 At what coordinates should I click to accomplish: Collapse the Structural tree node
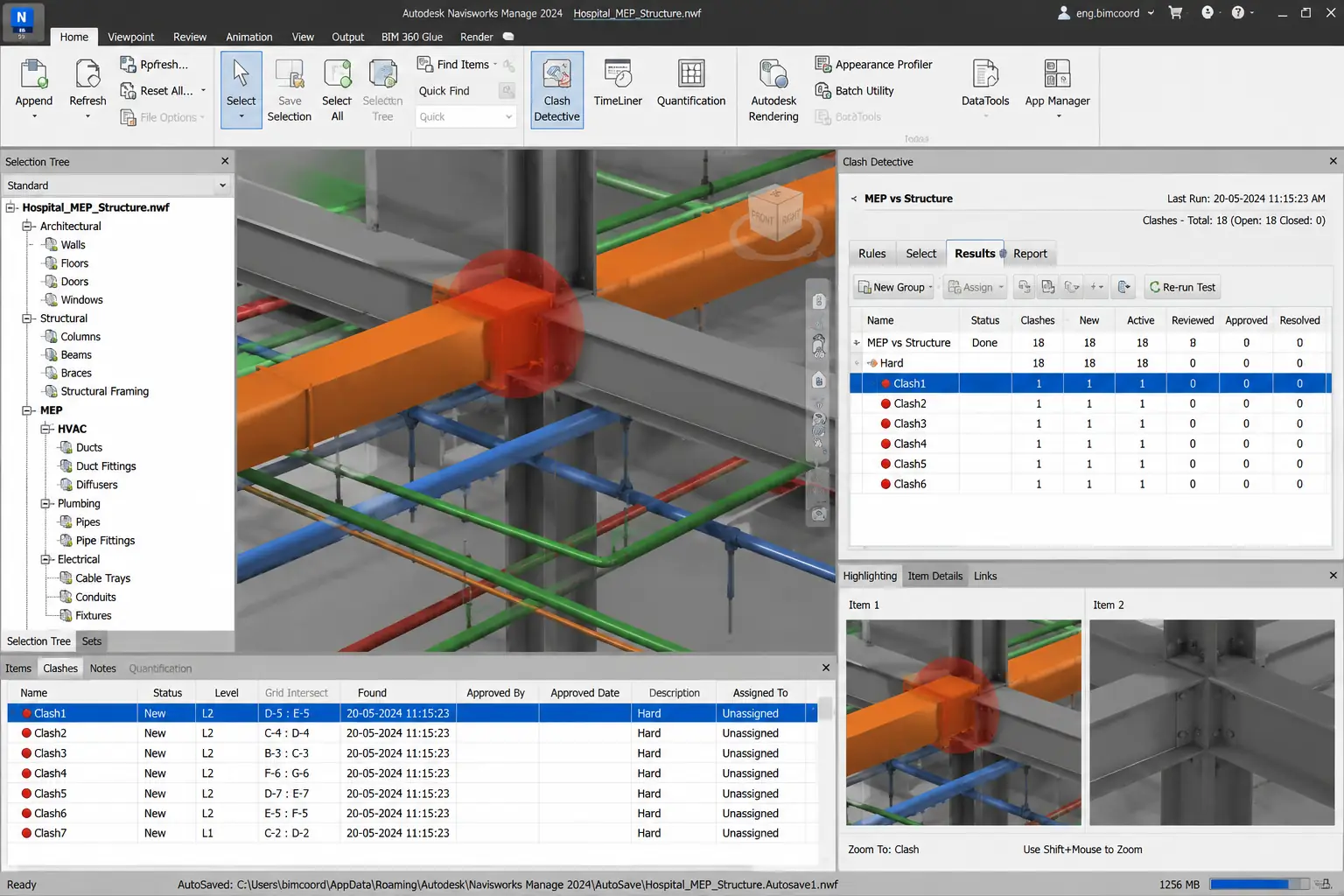27,318
